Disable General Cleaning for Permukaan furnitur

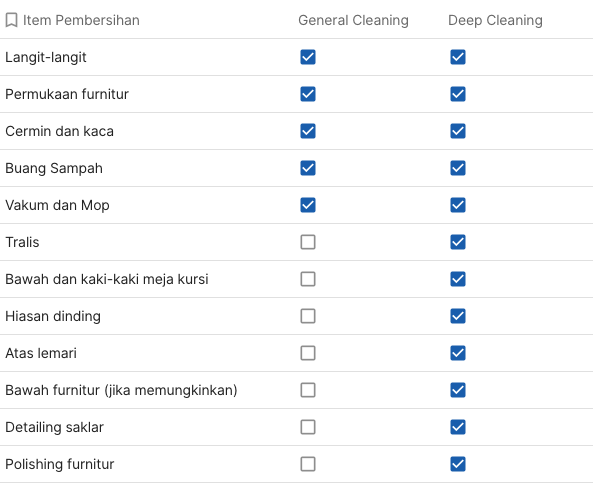(x=308, y=94)
